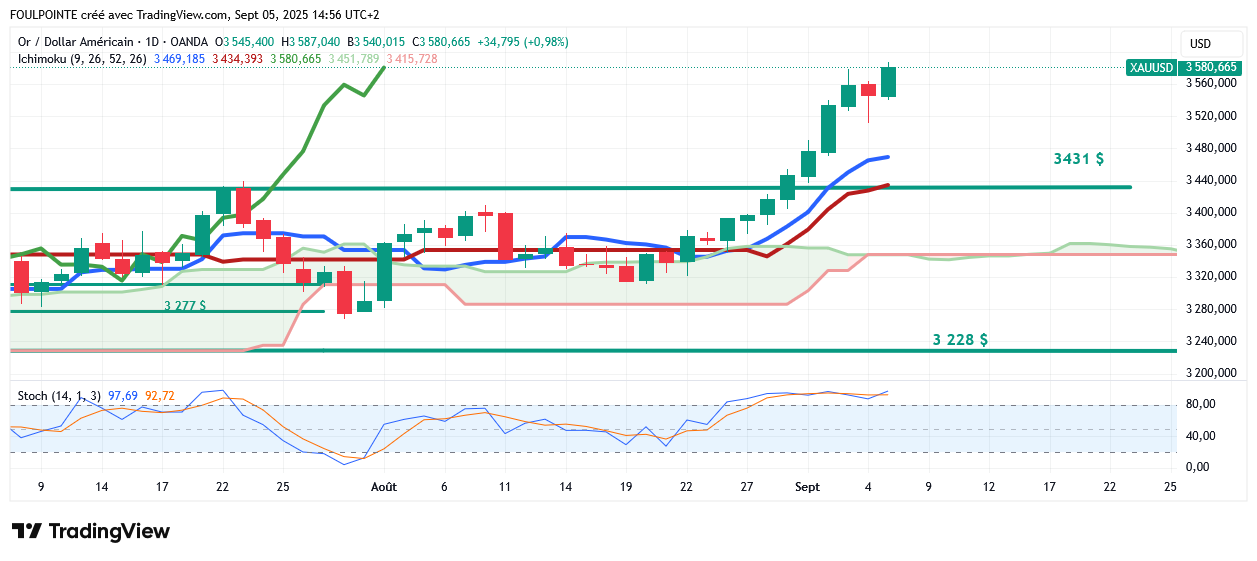Click the current price tag 3 580,665

[1211, 68]
